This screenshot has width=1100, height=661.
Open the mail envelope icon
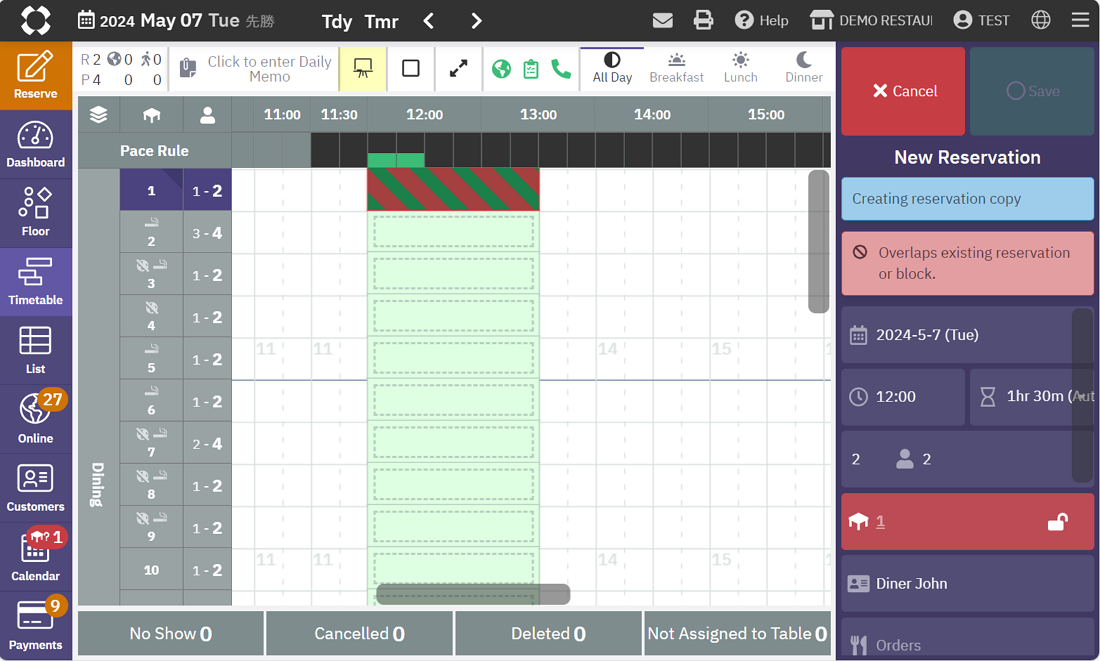coord(662,20)
